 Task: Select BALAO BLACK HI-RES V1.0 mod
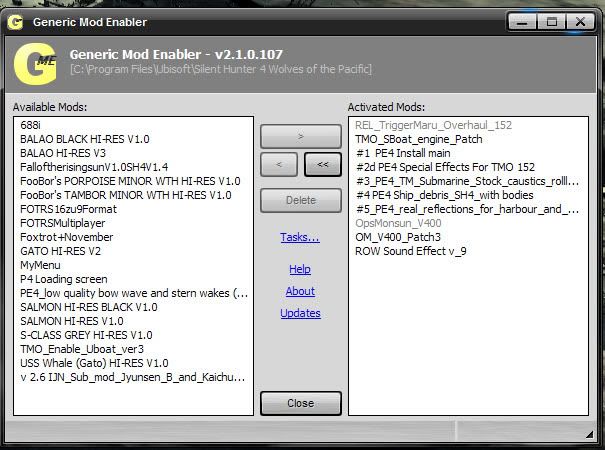(85, 139)
